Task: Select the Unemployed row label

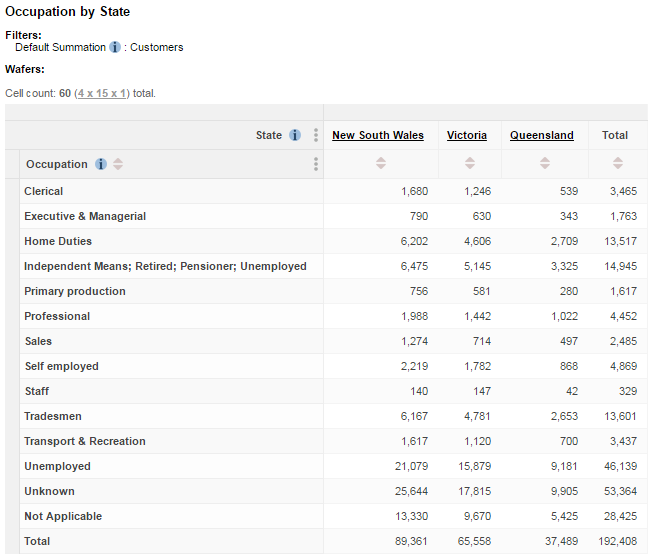Action: coord(57,466)
